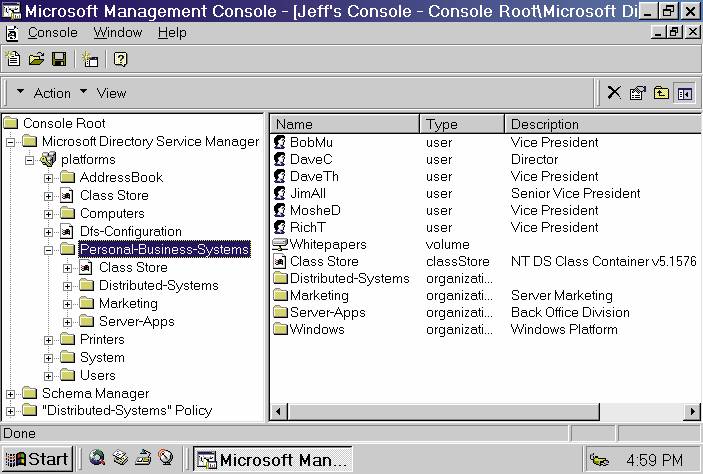703x474 pixels.
Task: Click Microsoft Man... taskbar button
Action: click(273, 459)
